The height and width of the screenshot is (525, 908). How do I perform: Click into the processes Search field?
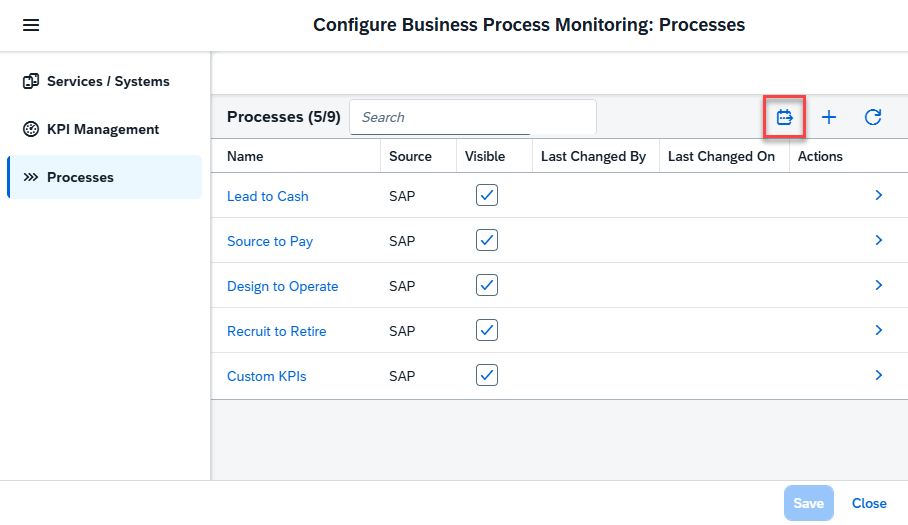coord(472,117)
